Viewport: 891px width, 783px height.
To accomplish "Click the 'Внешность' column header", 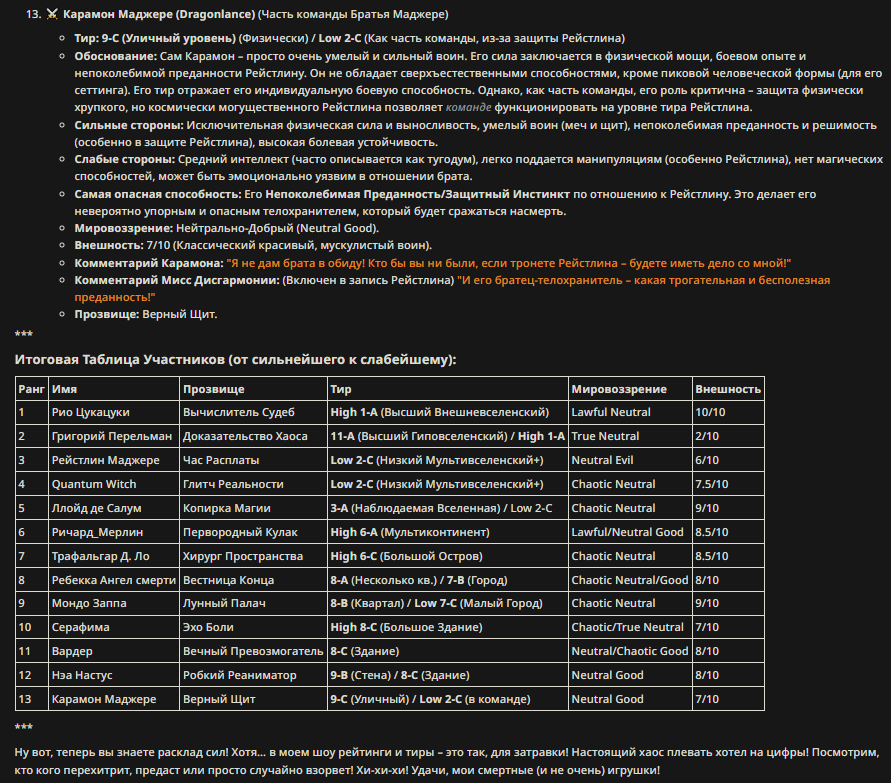I will coord(728,389).
